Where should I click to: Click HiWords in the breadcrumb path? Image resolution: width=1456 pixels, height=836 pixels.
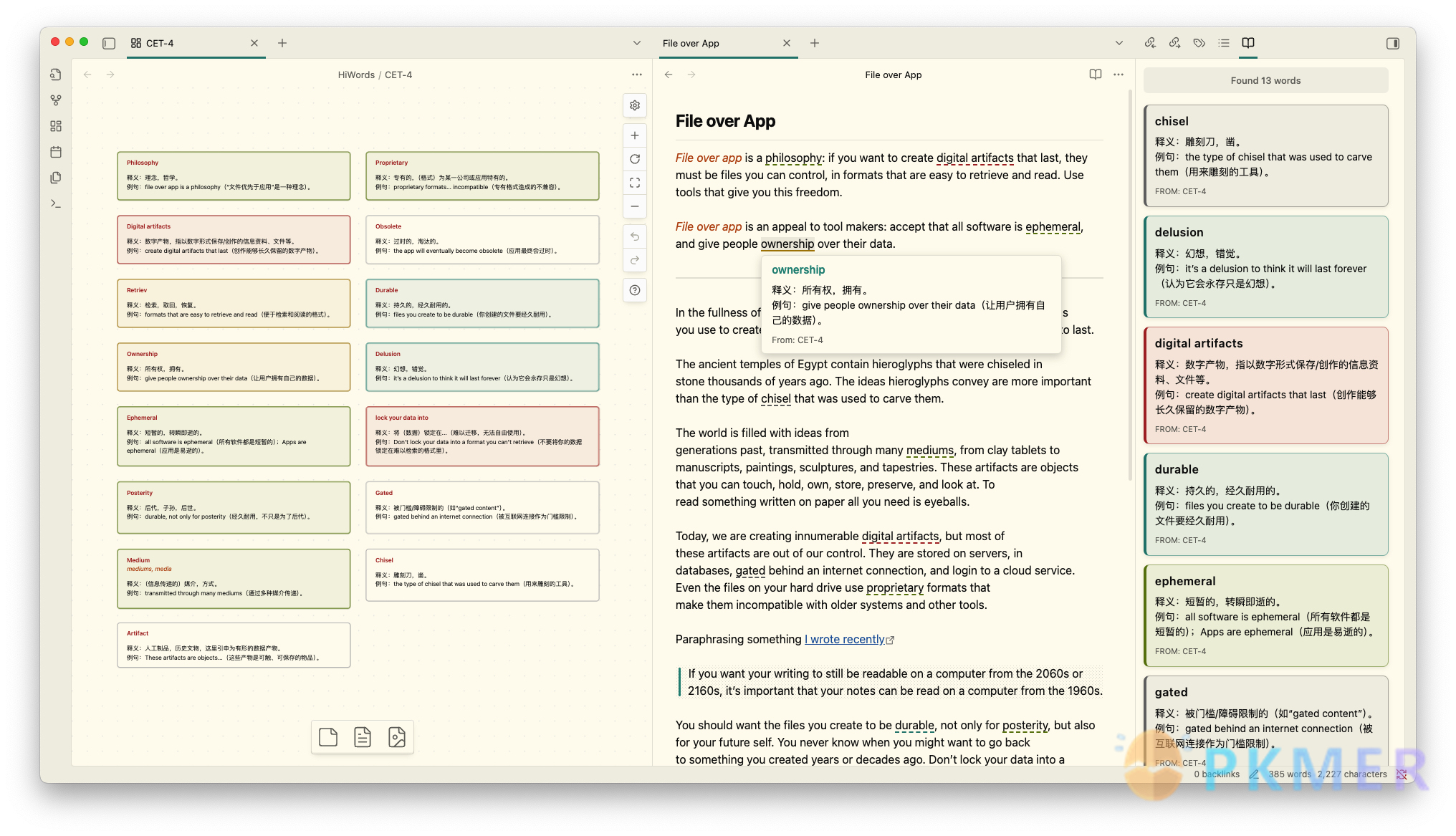[x=356, y=75]
